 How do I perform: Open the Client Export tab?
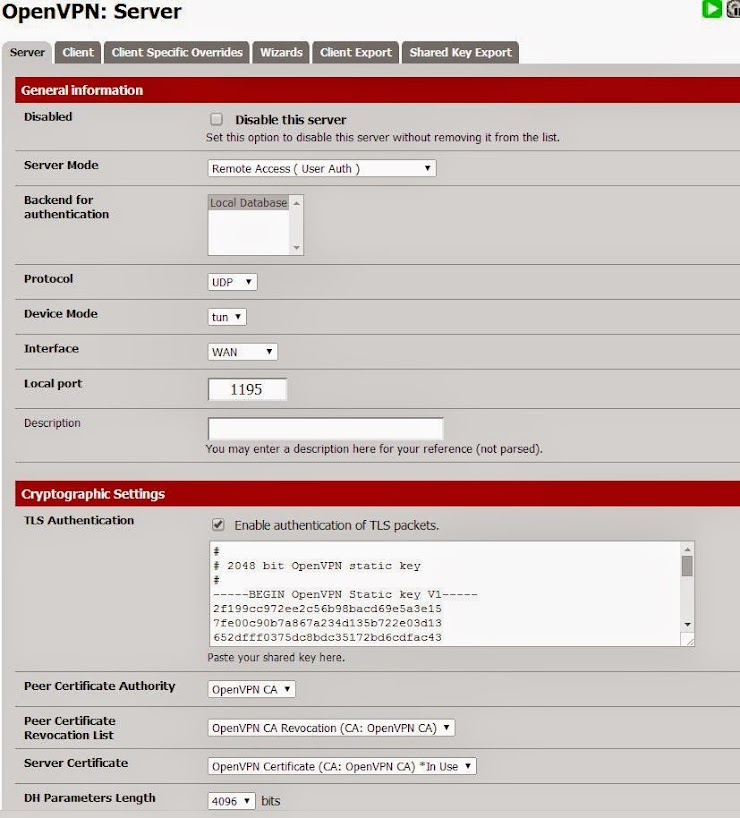click(x=356, y=52)
